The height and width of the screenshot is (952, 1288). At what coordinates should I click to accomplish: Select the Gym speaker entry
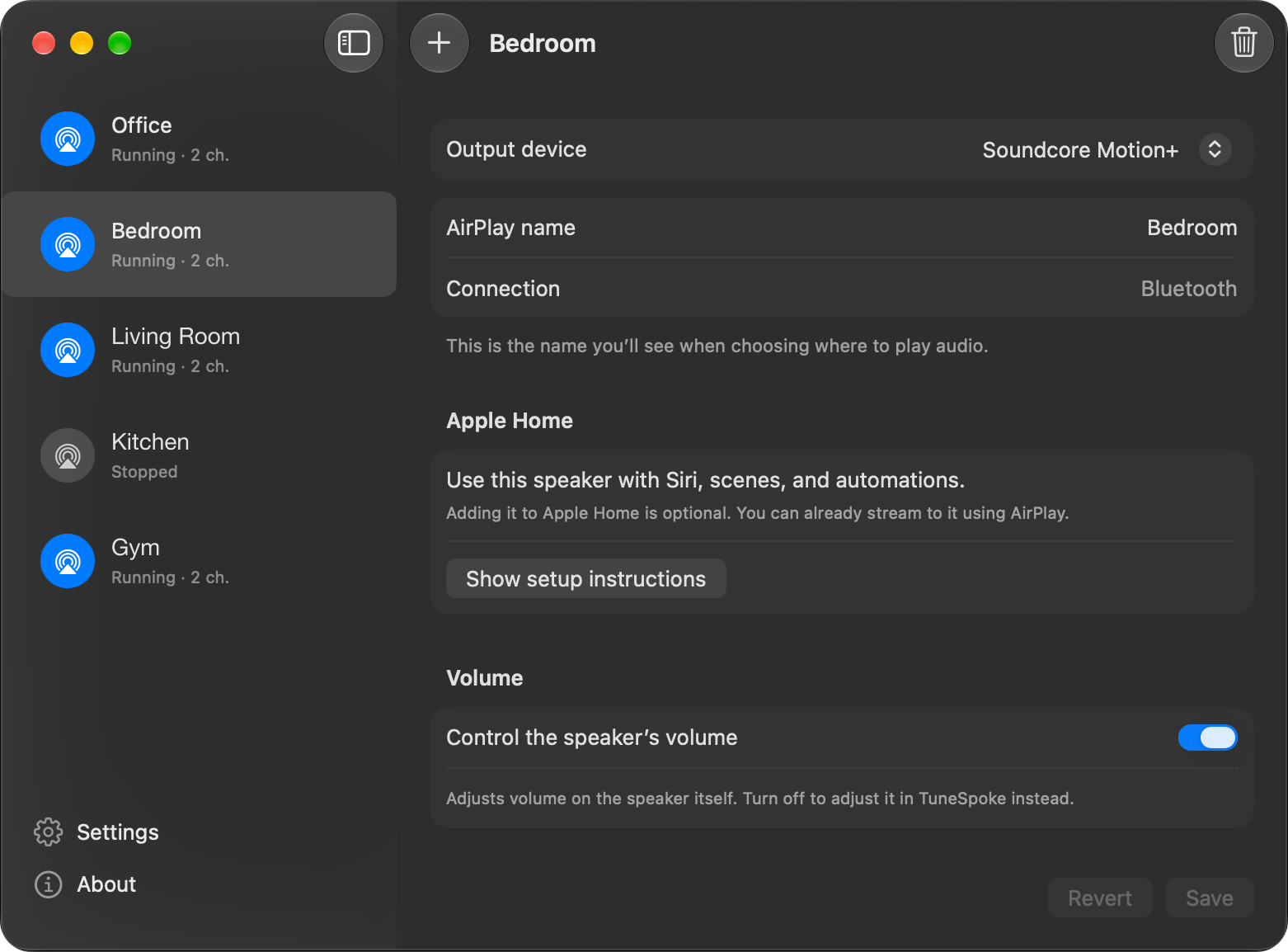tap(199, 561)
